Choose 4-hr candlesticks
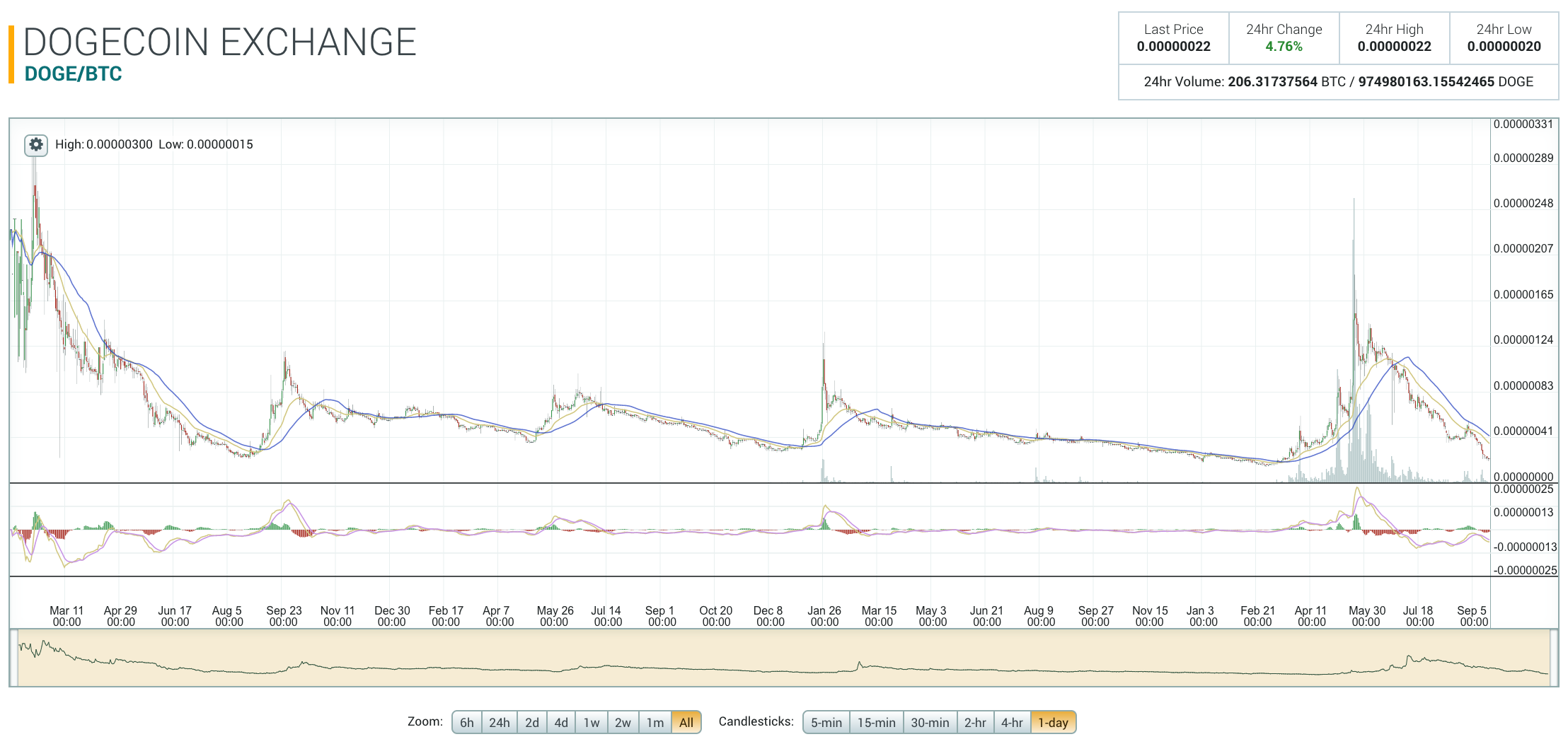This screenshot has width=1568, height=744. pyautogui.click(x=1012, y=722)
